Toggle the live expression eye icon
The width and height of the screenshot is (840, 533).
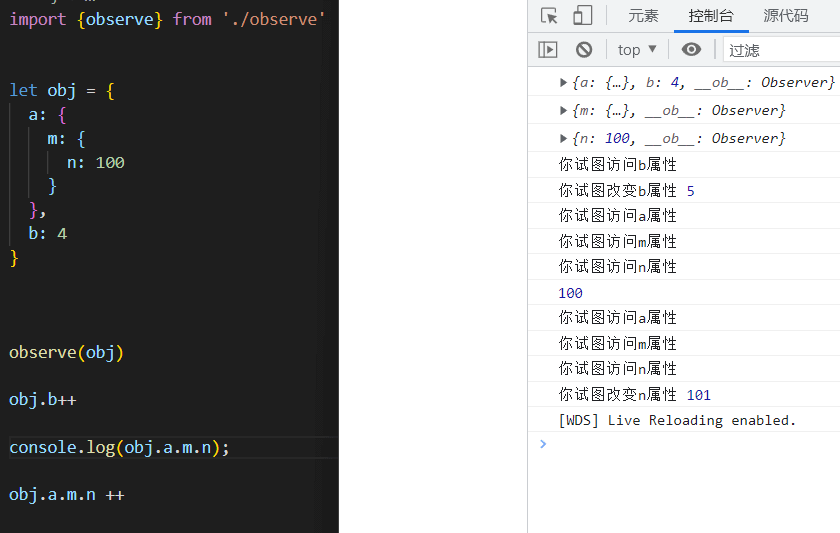pyautogui.click(x=691, y=50)
